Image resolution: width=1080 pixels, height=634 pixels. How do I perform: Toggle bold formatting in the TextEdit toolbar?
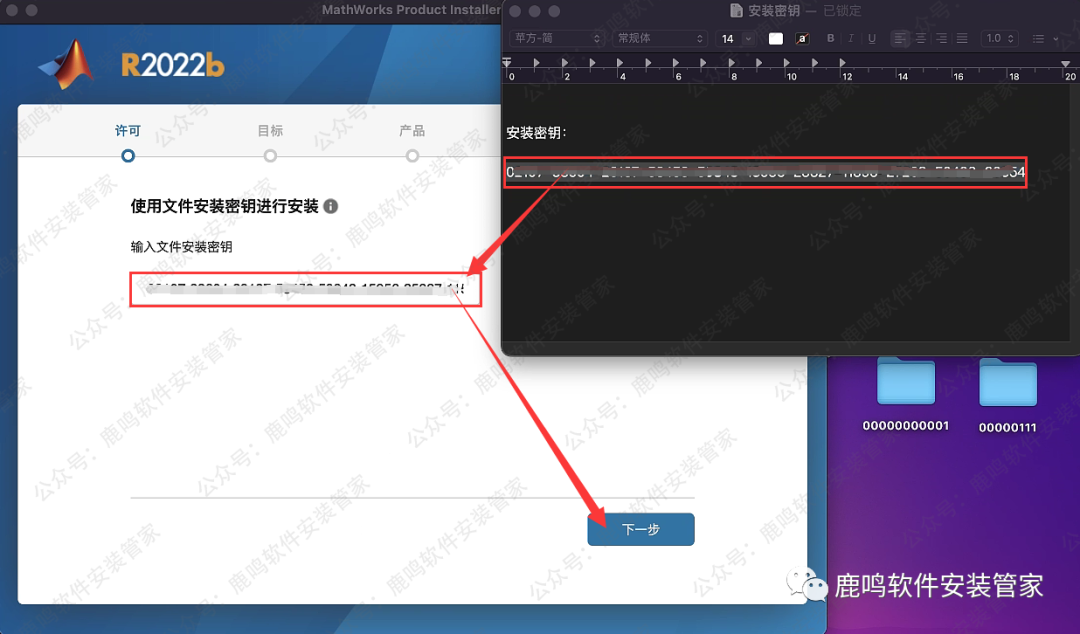pyautogui.click(x=830, y=38)
